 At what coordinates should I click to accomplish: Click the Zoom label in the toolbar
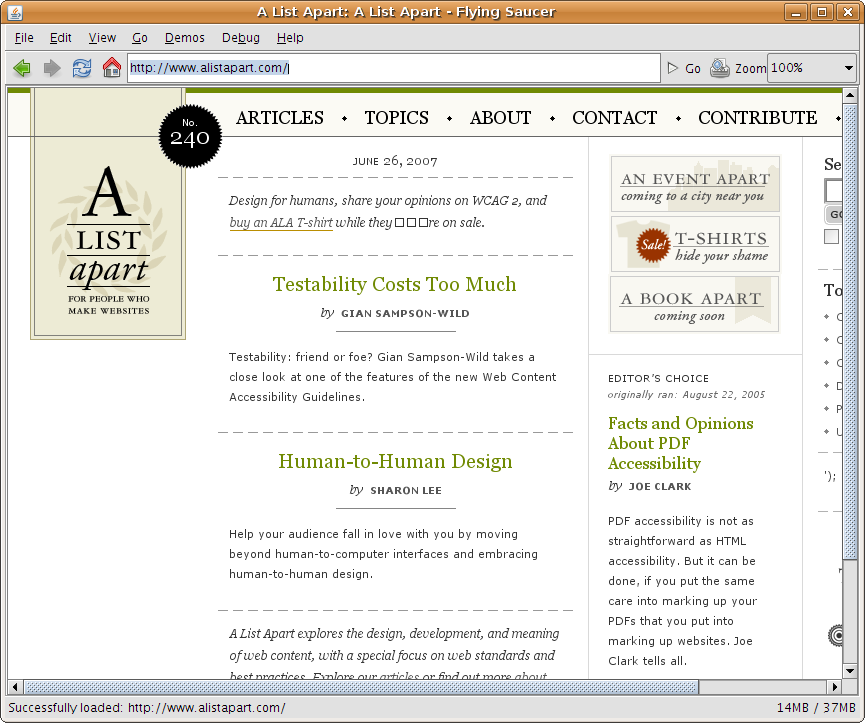750,68
